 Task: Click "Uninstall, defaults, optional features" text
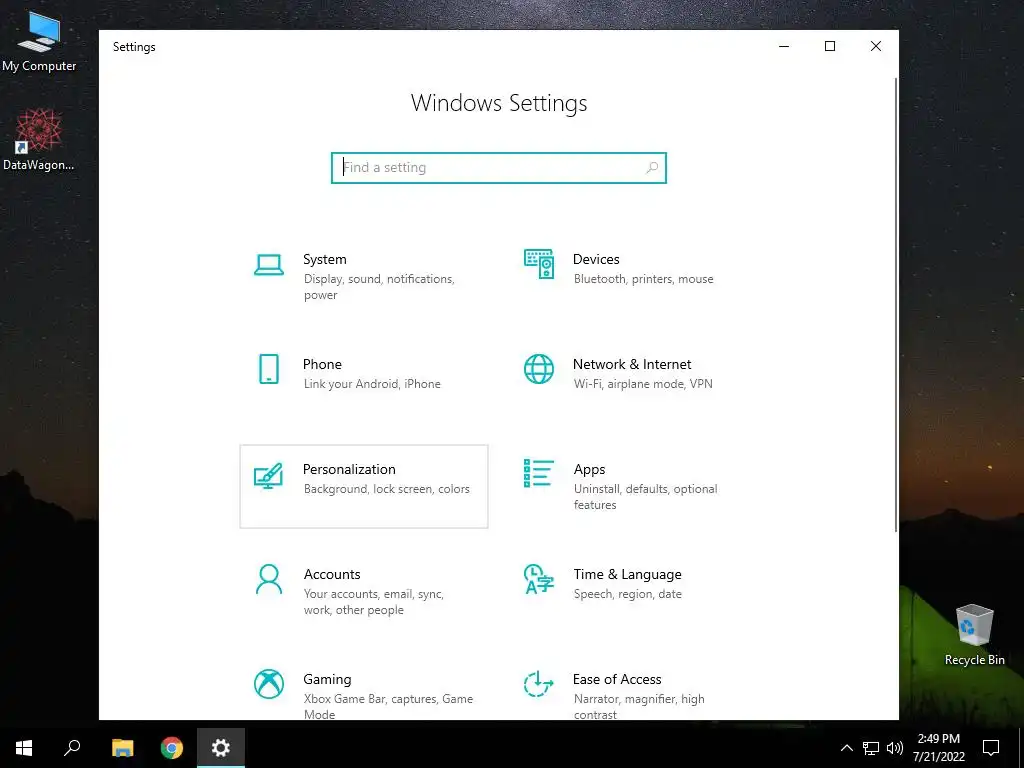(x=645, y=497)
